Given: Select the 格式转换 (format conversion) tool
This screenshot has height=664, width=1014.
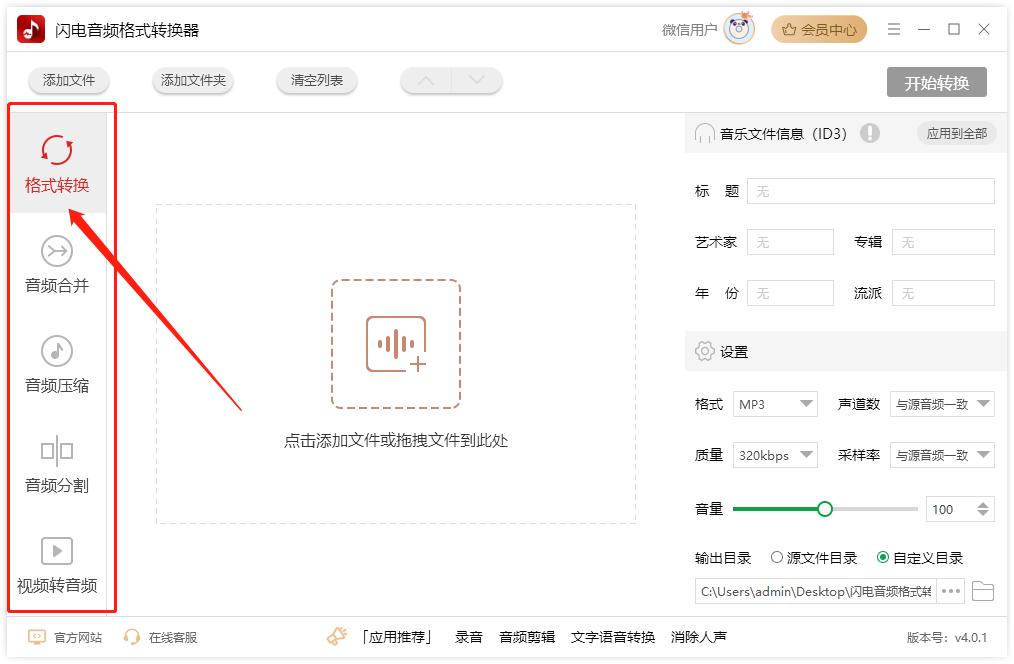Looking at the screenshot, I should pos(58,165).
